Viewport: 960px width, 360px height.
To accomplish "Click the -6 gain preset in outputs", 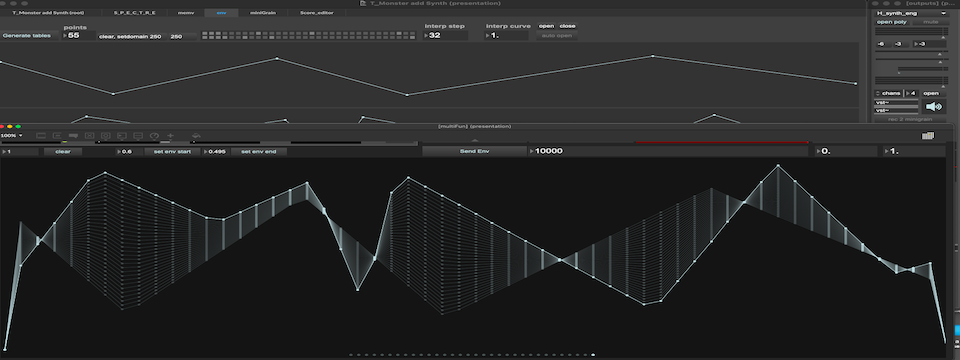I will tap(882, 44).
